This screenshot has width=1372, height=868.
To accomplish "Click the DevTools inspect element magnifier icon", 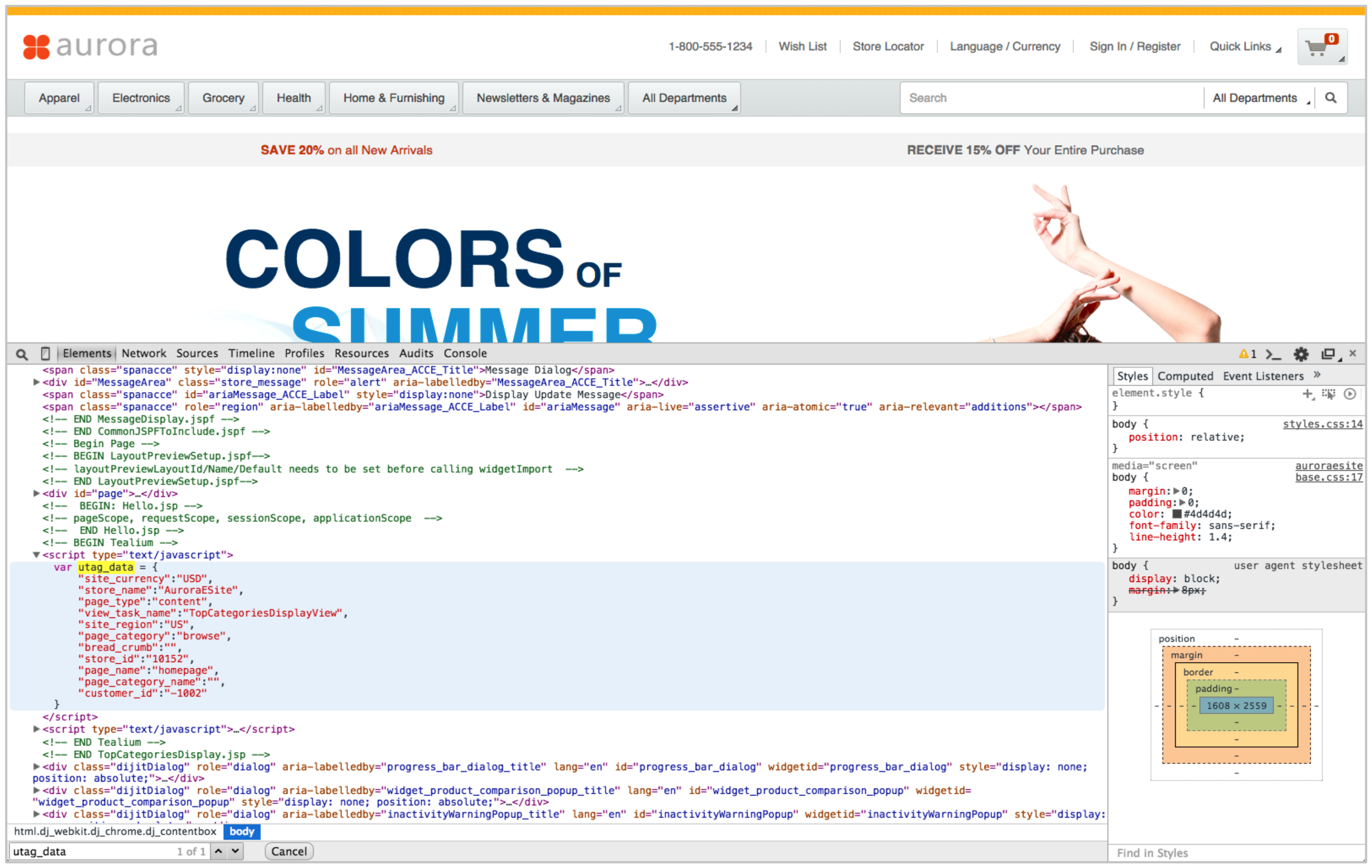I will [21, 354].
